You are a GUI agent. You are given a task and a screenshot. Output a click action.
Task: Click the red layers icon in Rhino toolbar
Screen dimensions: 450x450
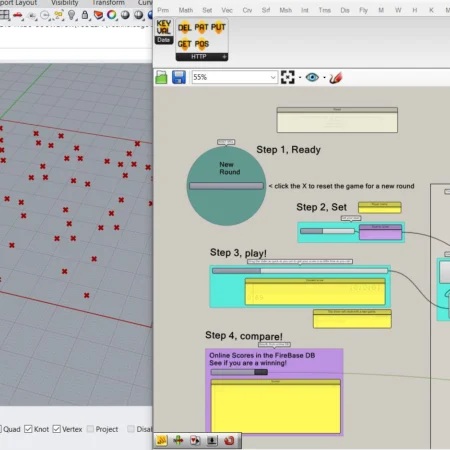coord(98,15)
